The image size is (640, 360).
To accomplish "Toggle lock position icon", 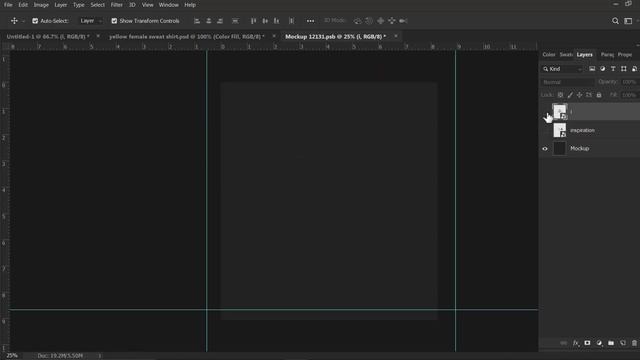I will tap(580, 95).
